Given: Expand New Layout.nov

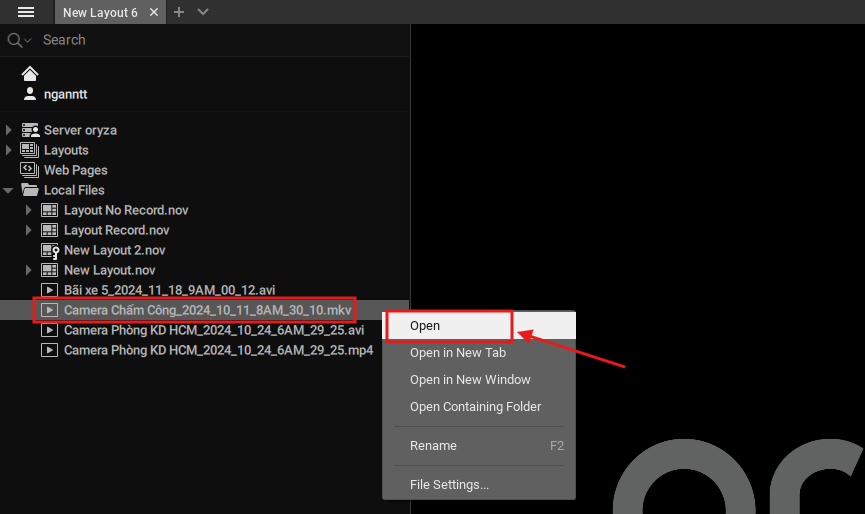Looking at the screenshot, I should [x=28, y=270].
